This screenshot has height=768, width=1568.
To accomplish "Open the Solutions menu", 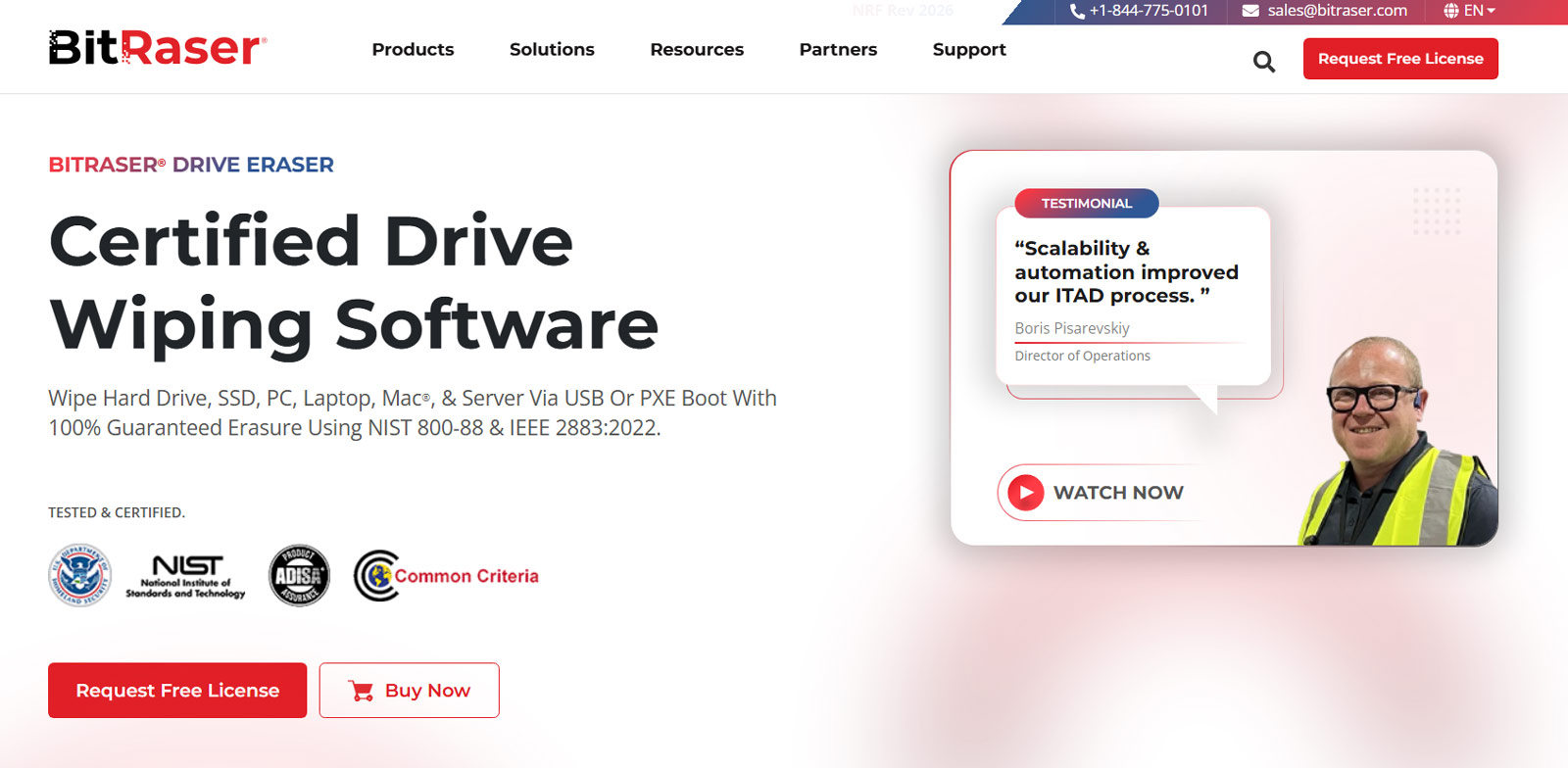I will pyautogui.click(x=552, y=49).
